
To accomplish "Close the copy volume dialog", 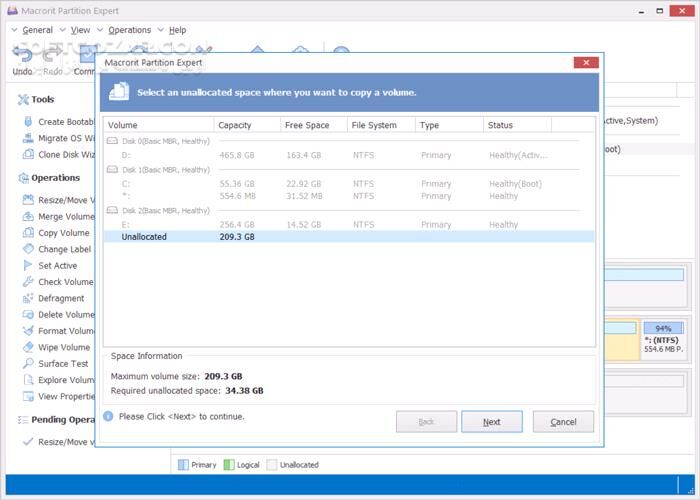I will tap(586, 63).
